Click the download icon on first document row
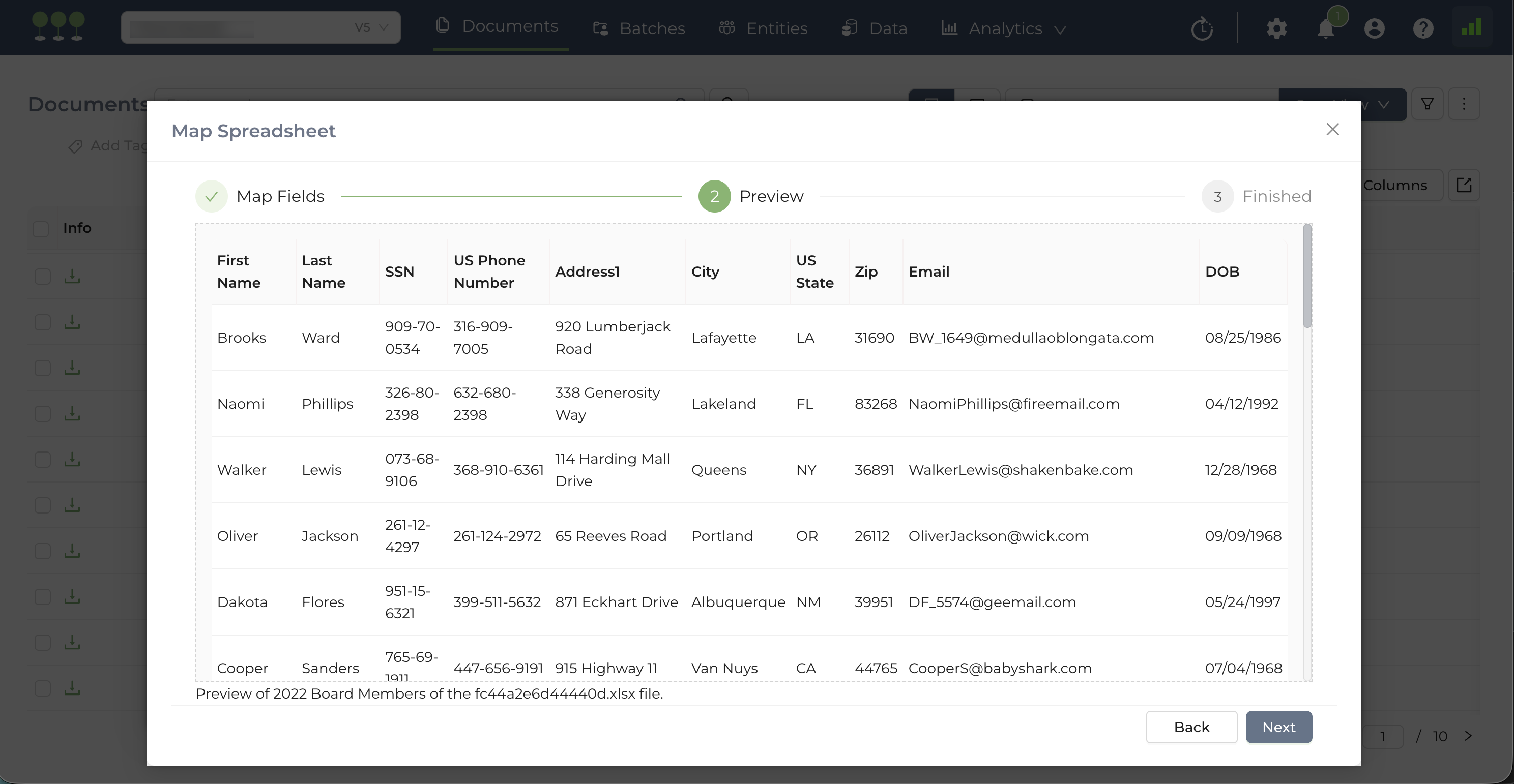 point(72,276)
